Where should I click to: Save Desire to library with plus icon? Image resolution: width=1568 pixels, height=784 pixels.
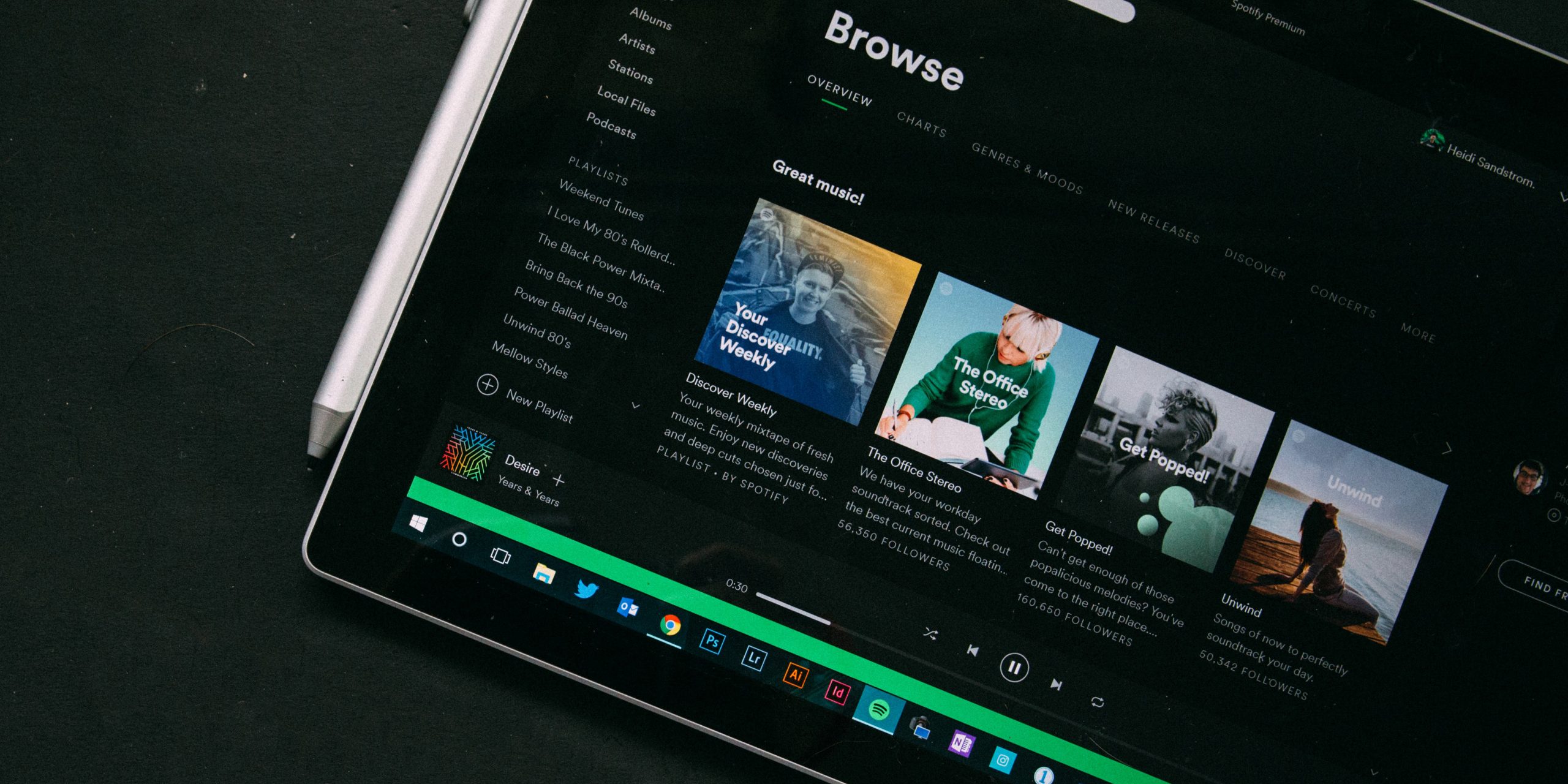click(558, 479)
